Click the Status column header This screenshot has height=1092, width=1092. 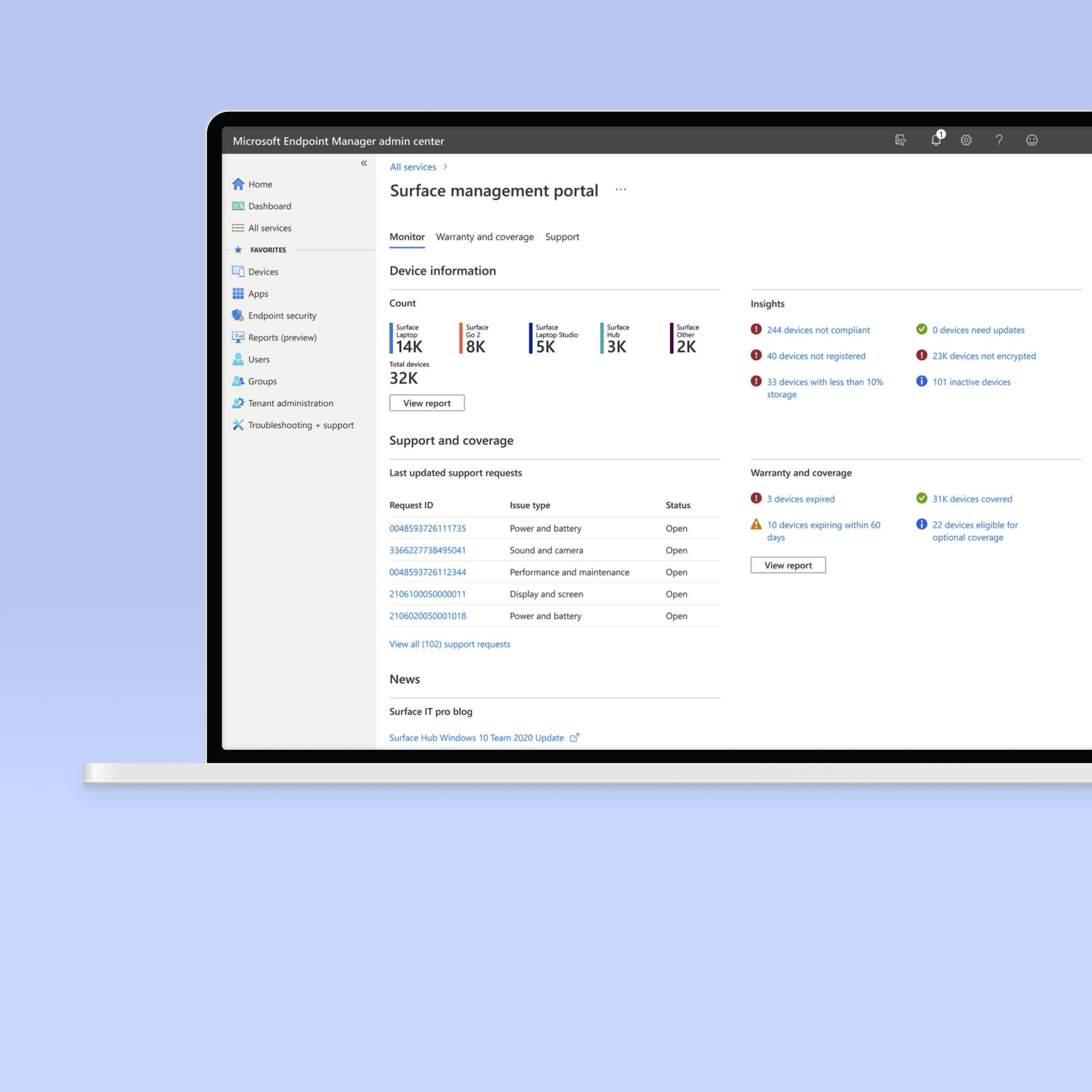[x=678, y=505]
